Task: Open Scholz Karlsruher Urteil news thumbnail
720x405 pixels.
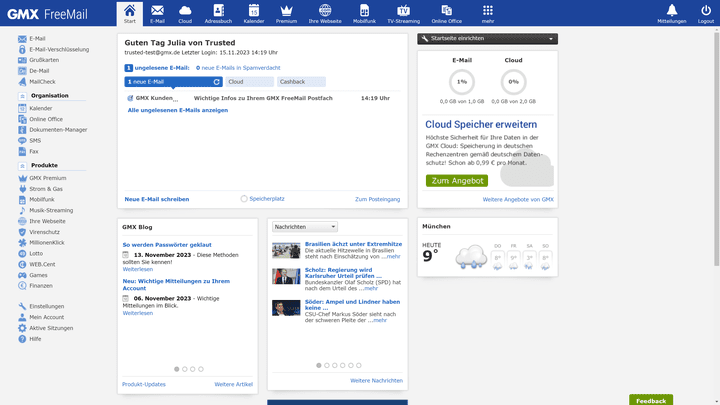Action: [286, 276]
